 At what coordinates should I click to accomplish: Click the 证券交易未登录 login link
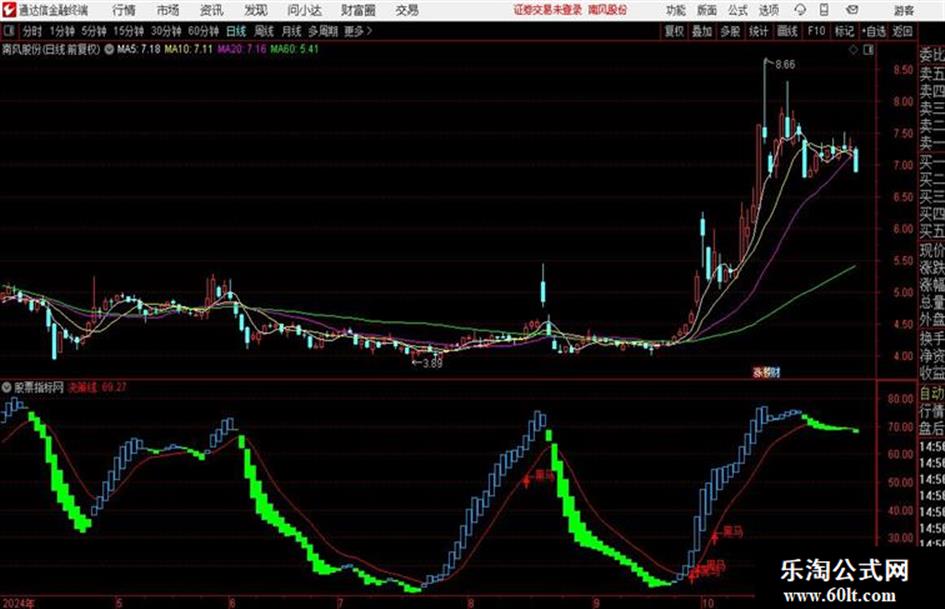pyautogui.click(x=548, y=10)
